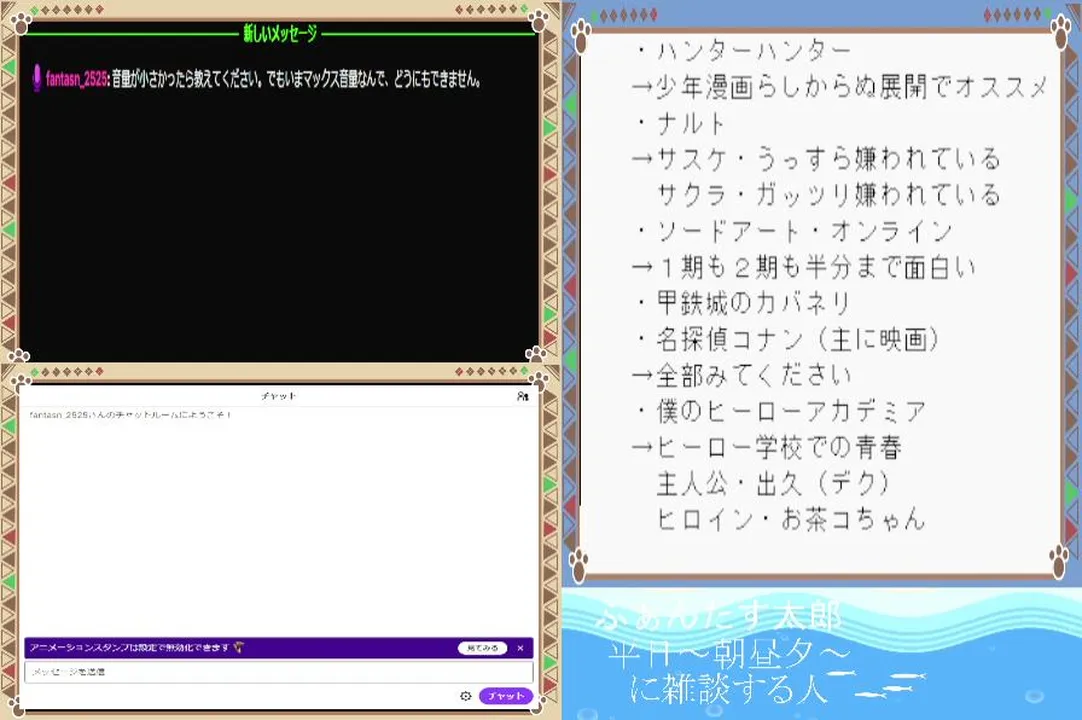The width and height of the screenshot is (1082, 720).
Task: Click the ・ナルト list line
Action: pos(680,123)
